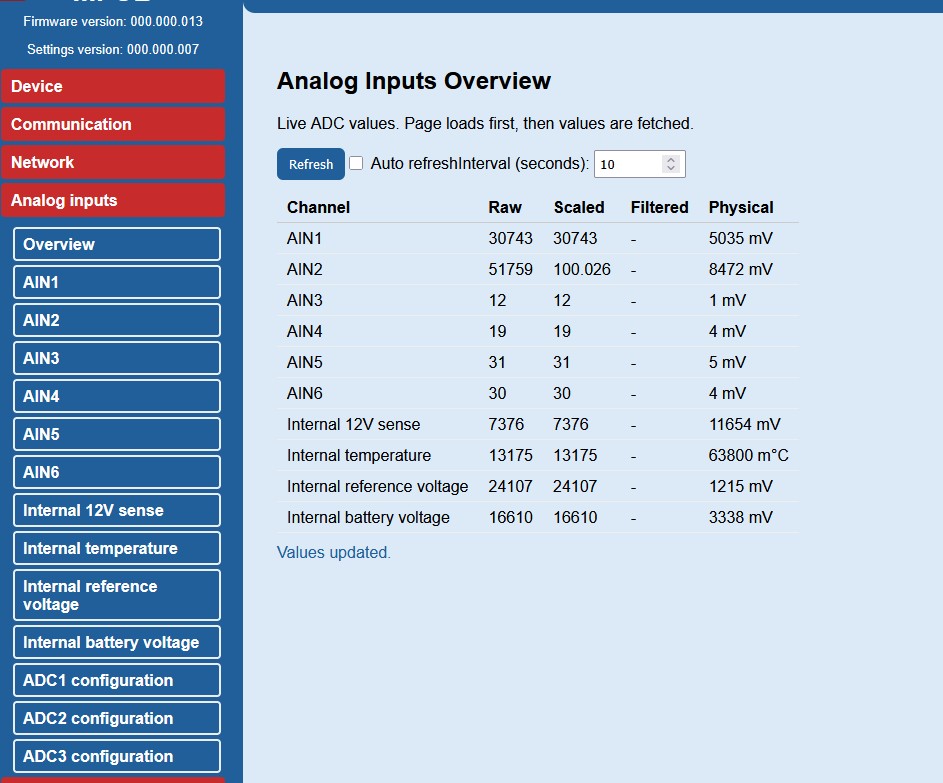Open the Network menu section

click(113, 162)
